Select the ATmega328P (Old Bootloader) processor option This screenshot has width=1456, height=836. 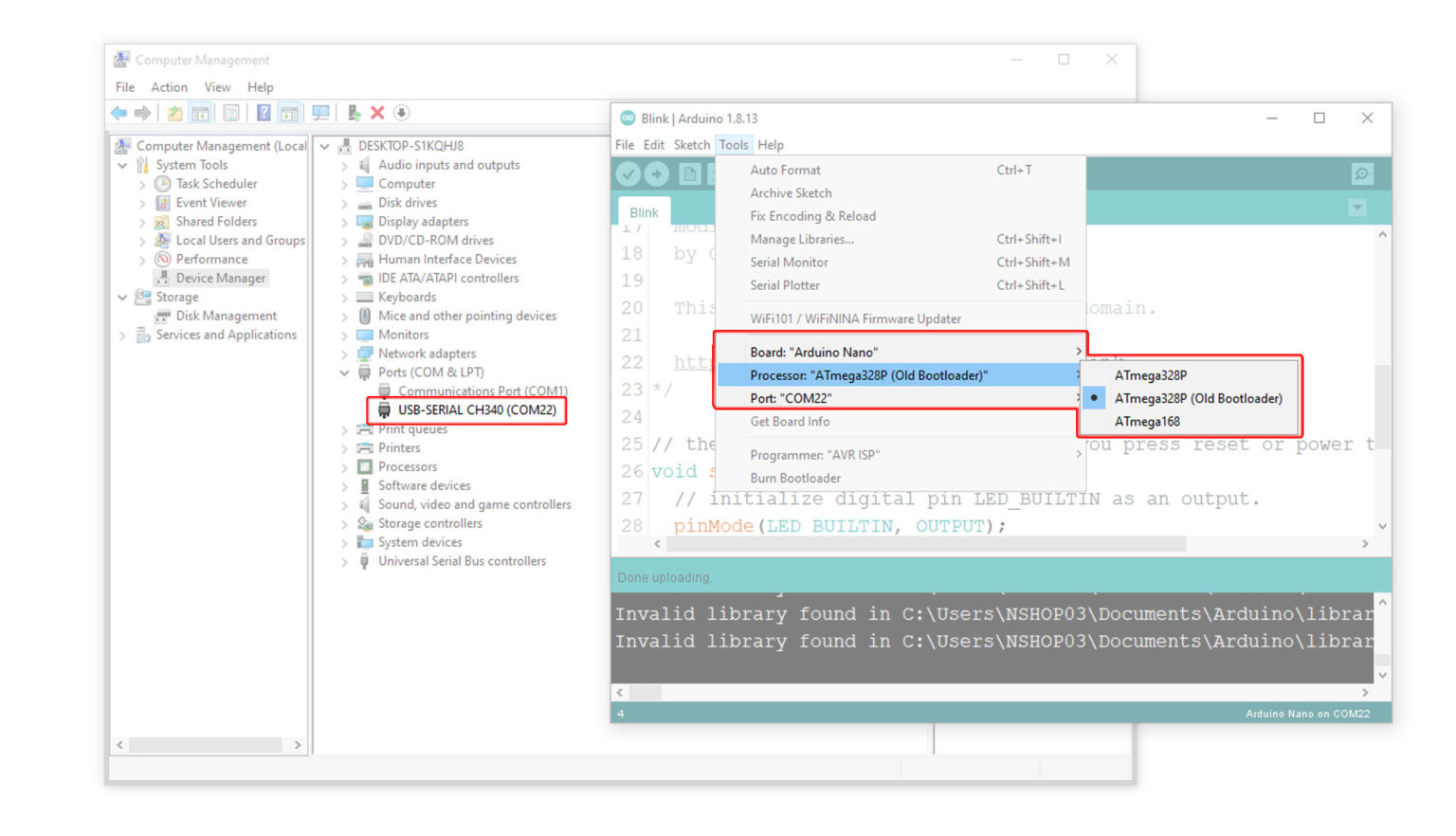tap(1197, 399)
